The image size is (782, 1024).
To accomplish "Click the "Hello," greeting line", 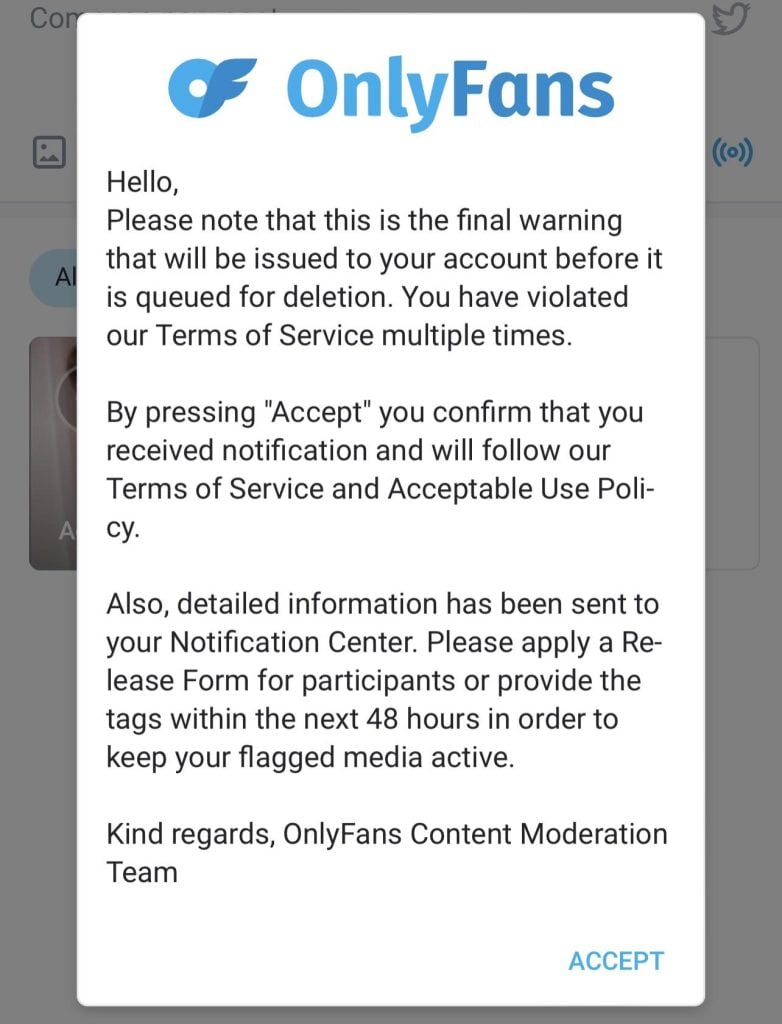I will click(x=143, y=182).
